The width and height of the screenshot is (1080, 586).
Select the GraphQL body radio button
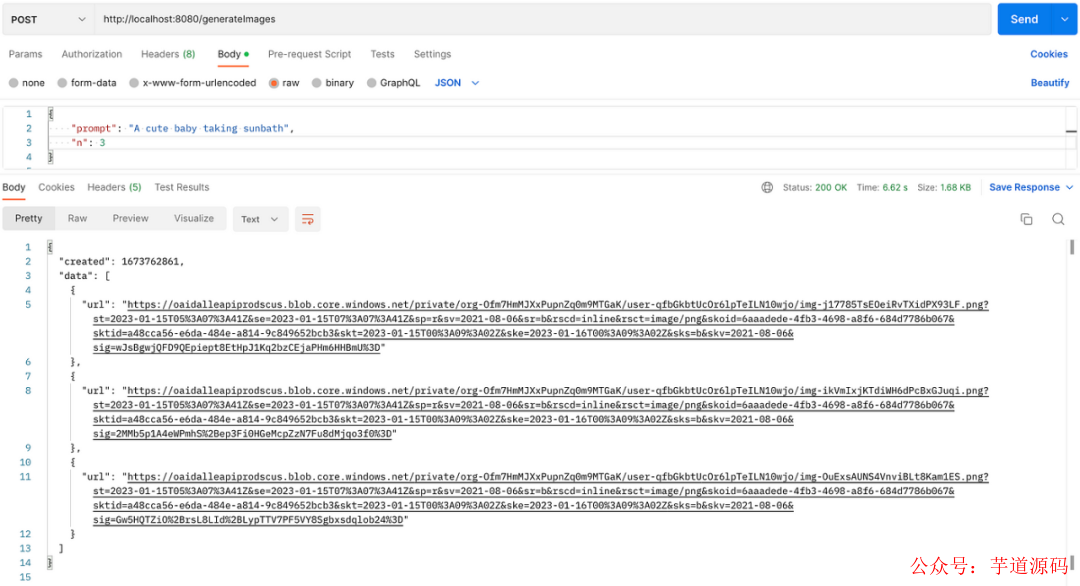(x=371, y=83)
